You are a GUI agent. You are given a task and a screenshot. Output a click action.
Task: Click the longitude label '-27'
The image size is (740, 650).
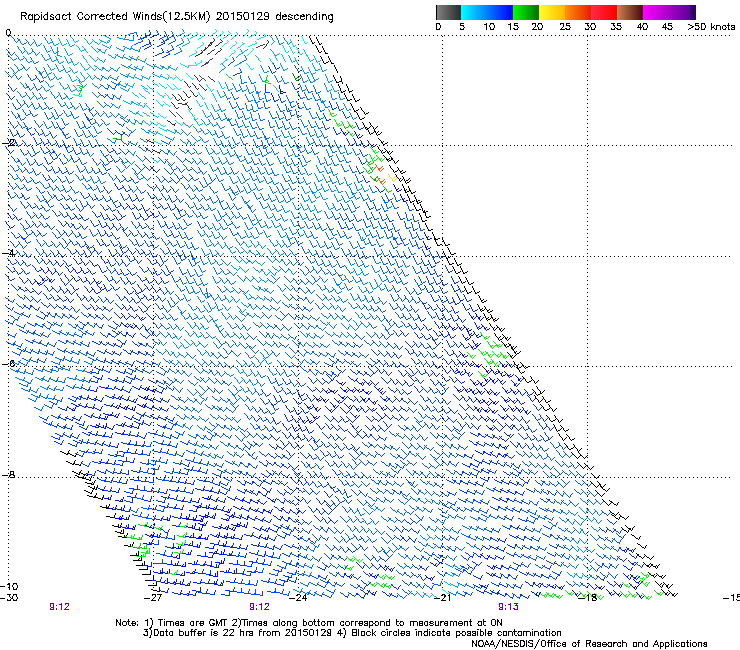pyautogui.click(x=153, y=598)
